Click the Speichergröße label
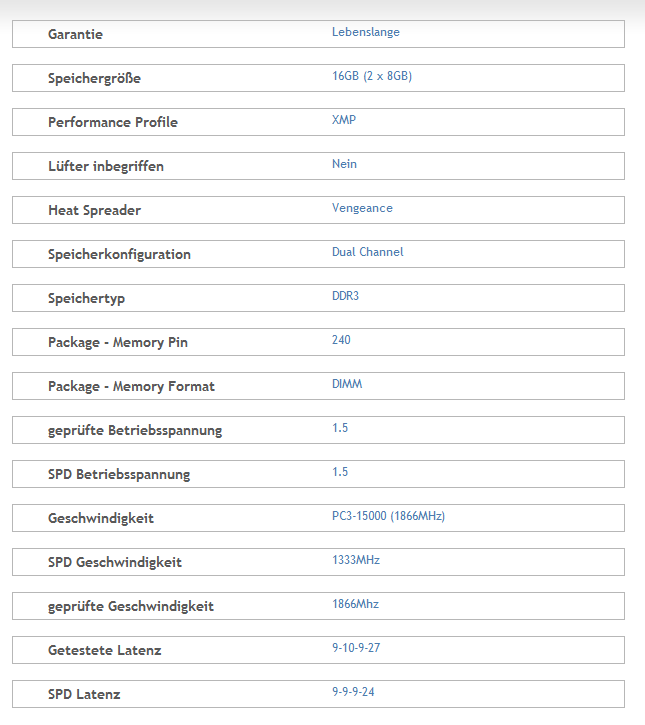 click(x=94, y=78)
